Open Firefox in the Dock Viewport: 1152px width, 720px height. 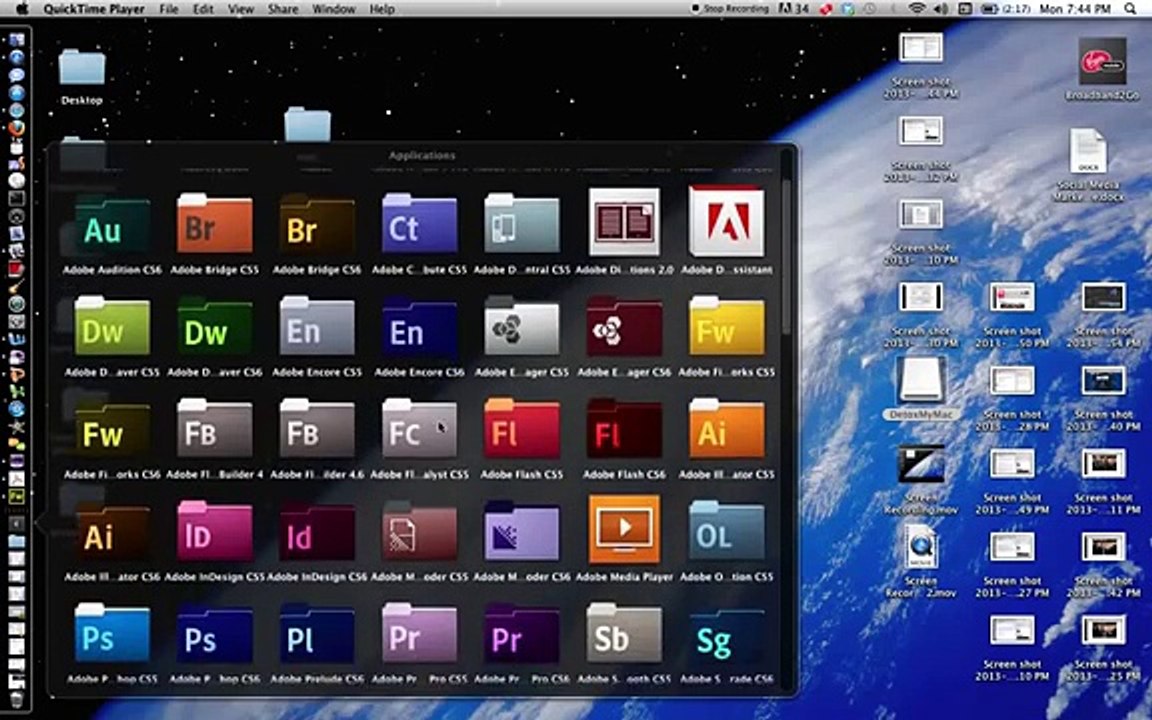point(16,128)
